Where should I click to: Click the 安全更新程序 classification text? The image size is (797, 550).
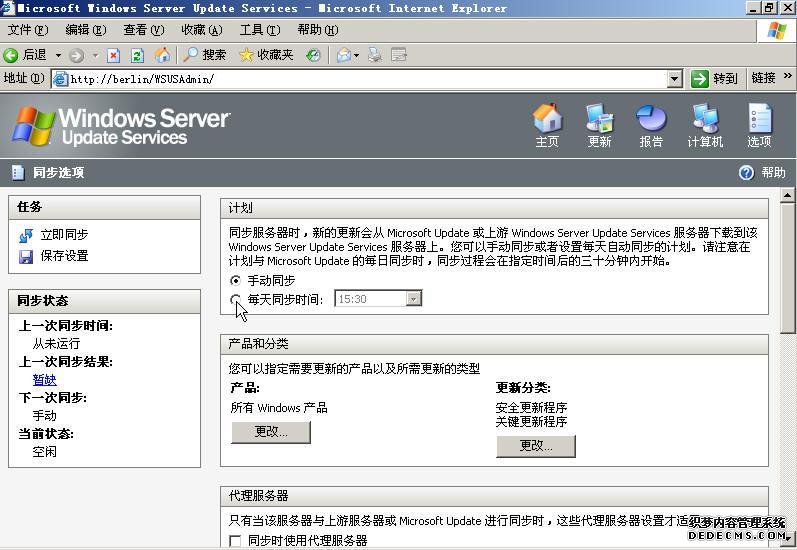532,408
